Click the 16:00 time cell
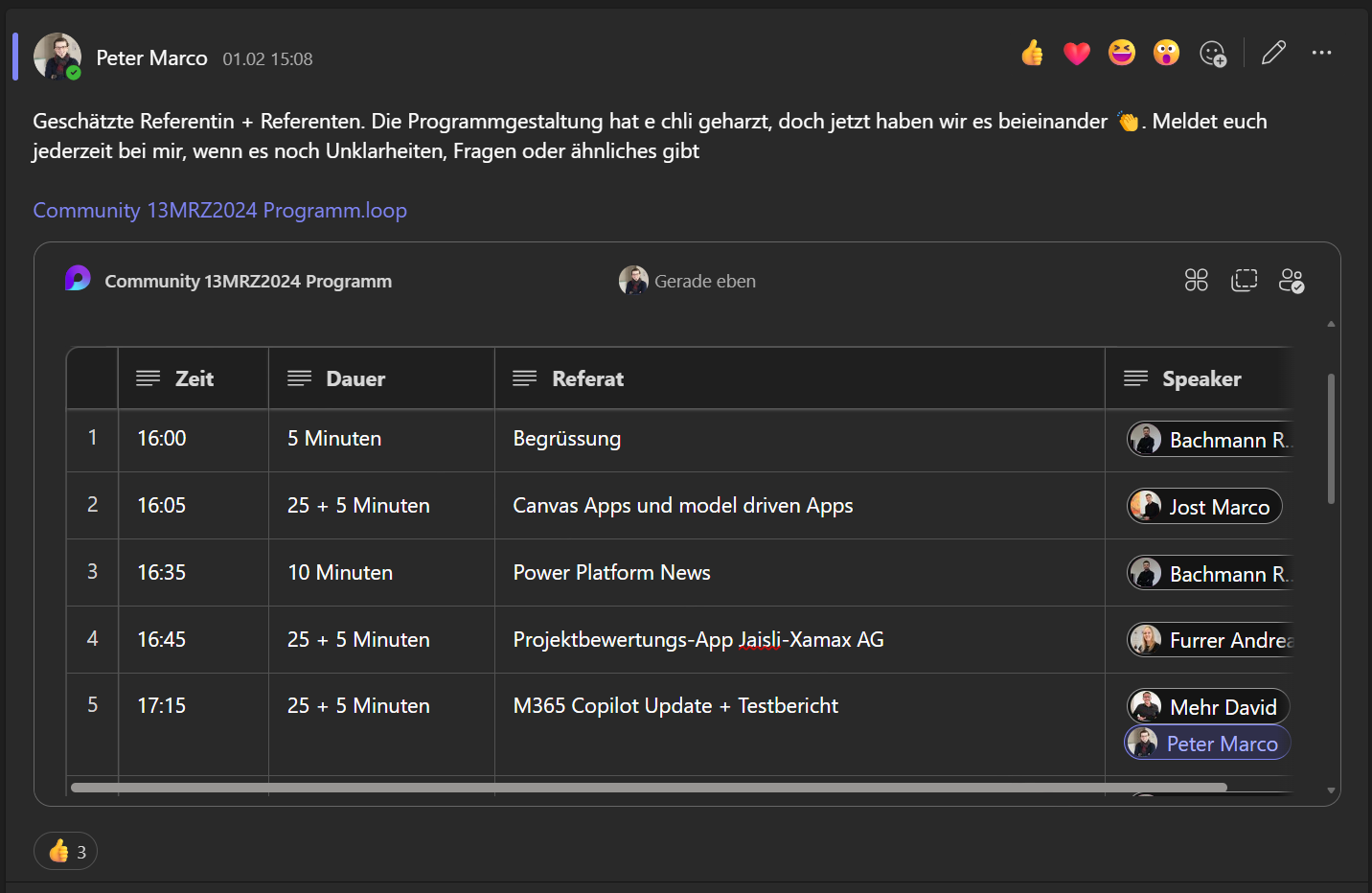 coord(194,439)
